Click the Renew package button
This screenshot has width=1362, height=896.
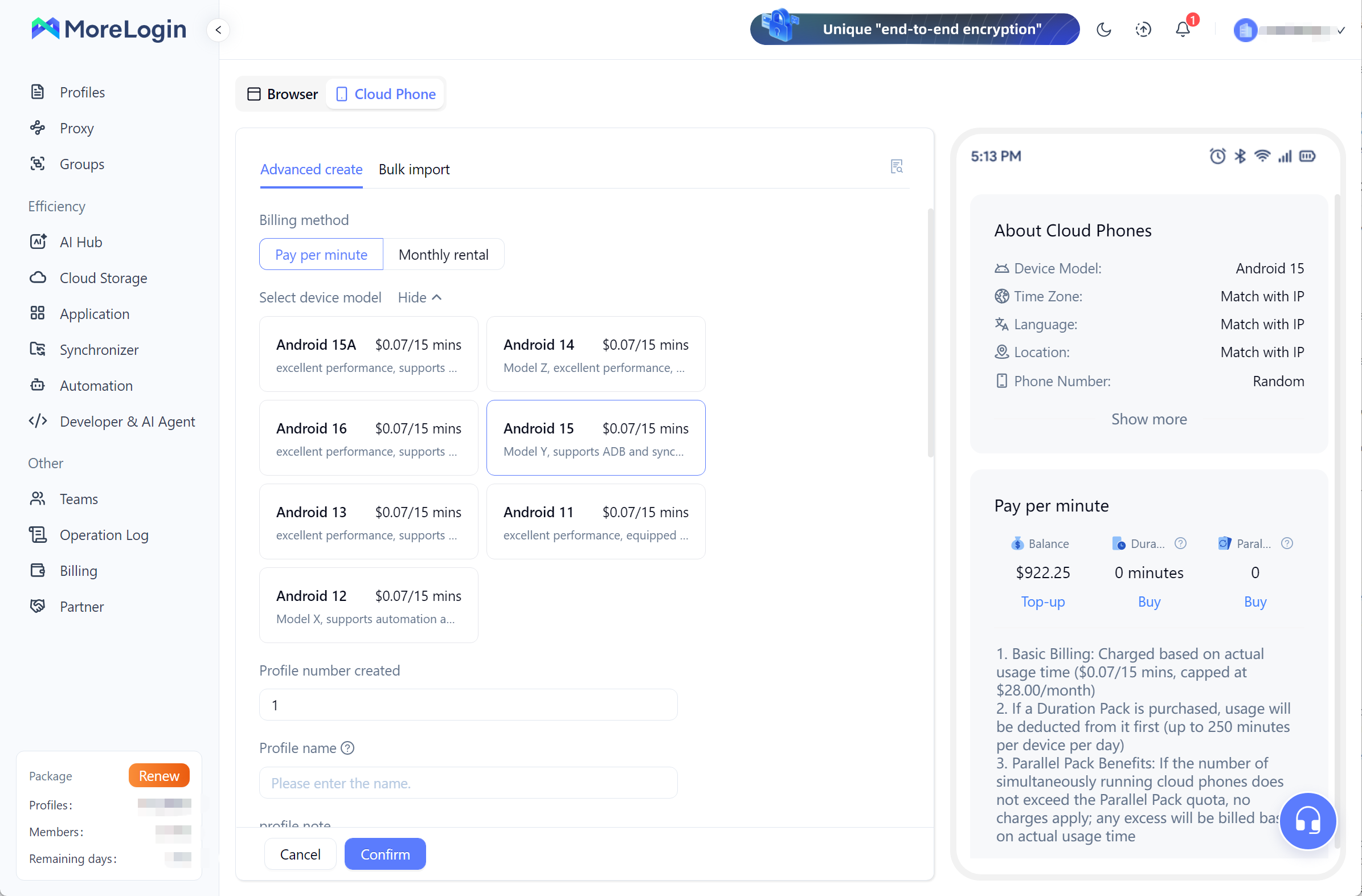coord(159,776)
